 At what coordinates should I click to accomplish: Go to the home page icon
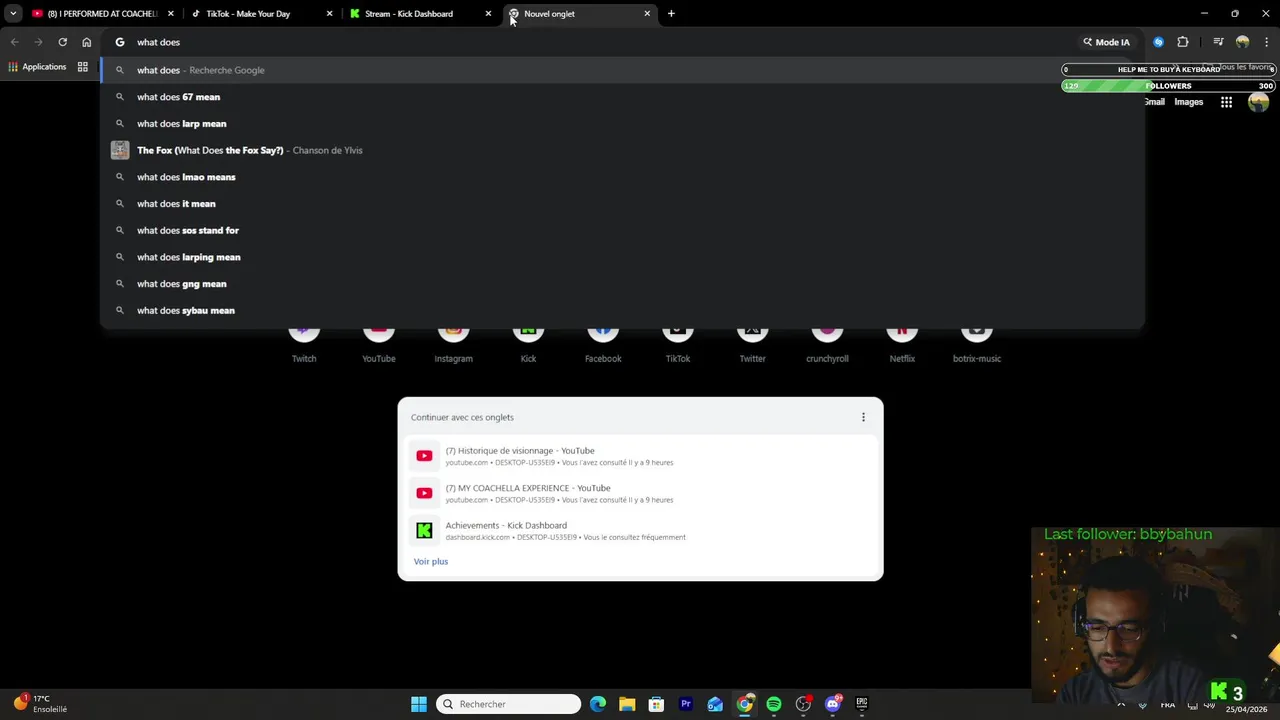click(87, 42)
